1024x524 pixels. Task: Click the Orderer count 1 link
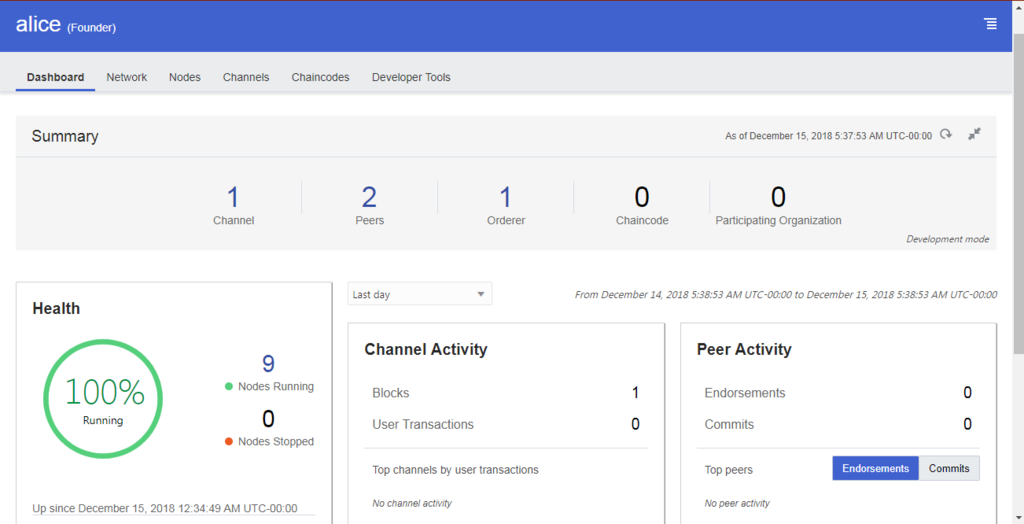click(x=506, y=198)
